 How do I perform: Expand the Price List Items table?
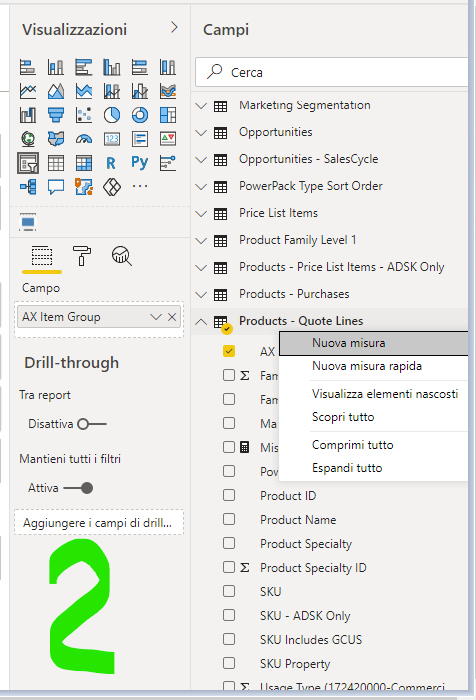click(201, 213)
